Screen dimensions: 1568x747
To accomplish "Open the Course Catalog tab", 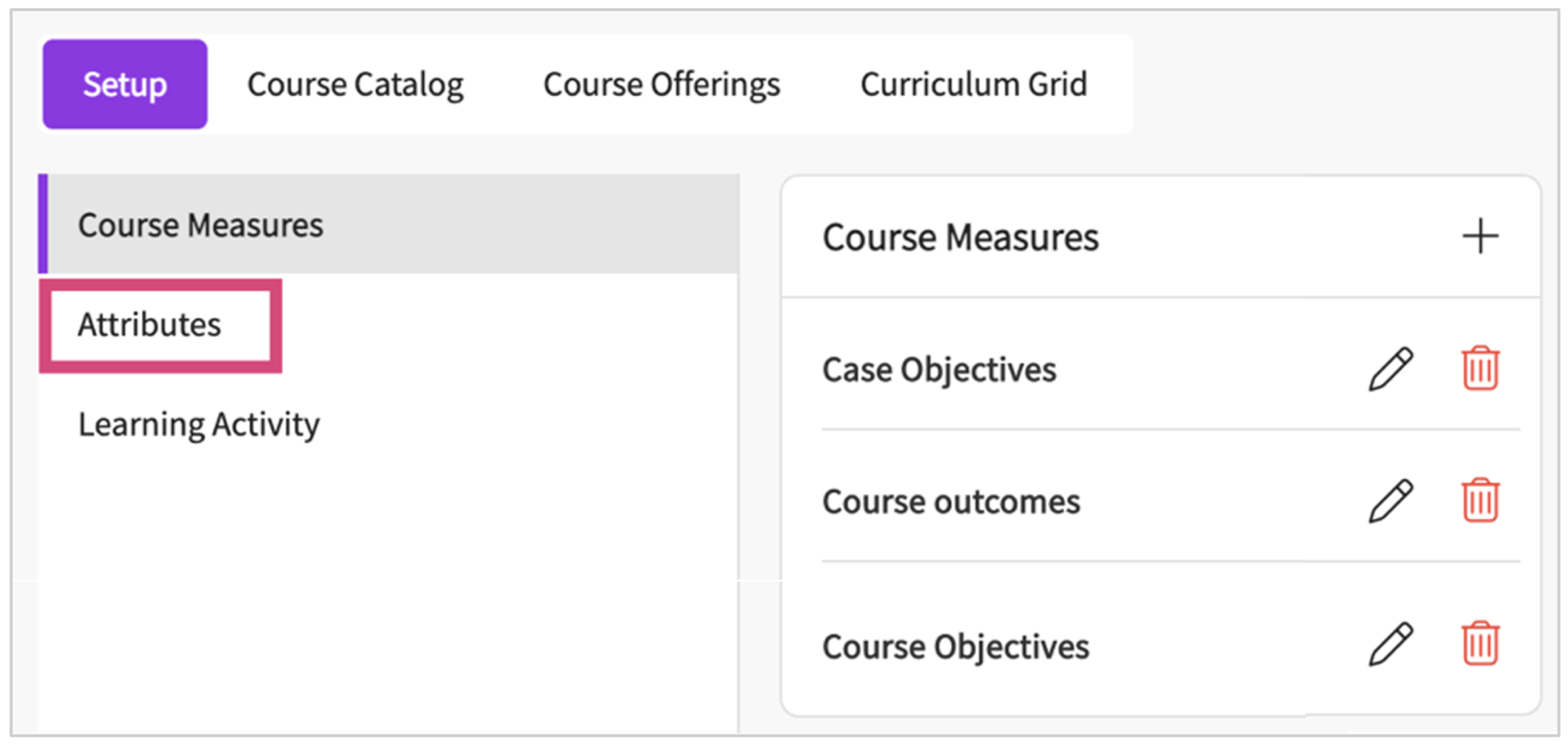I will 355,84.
